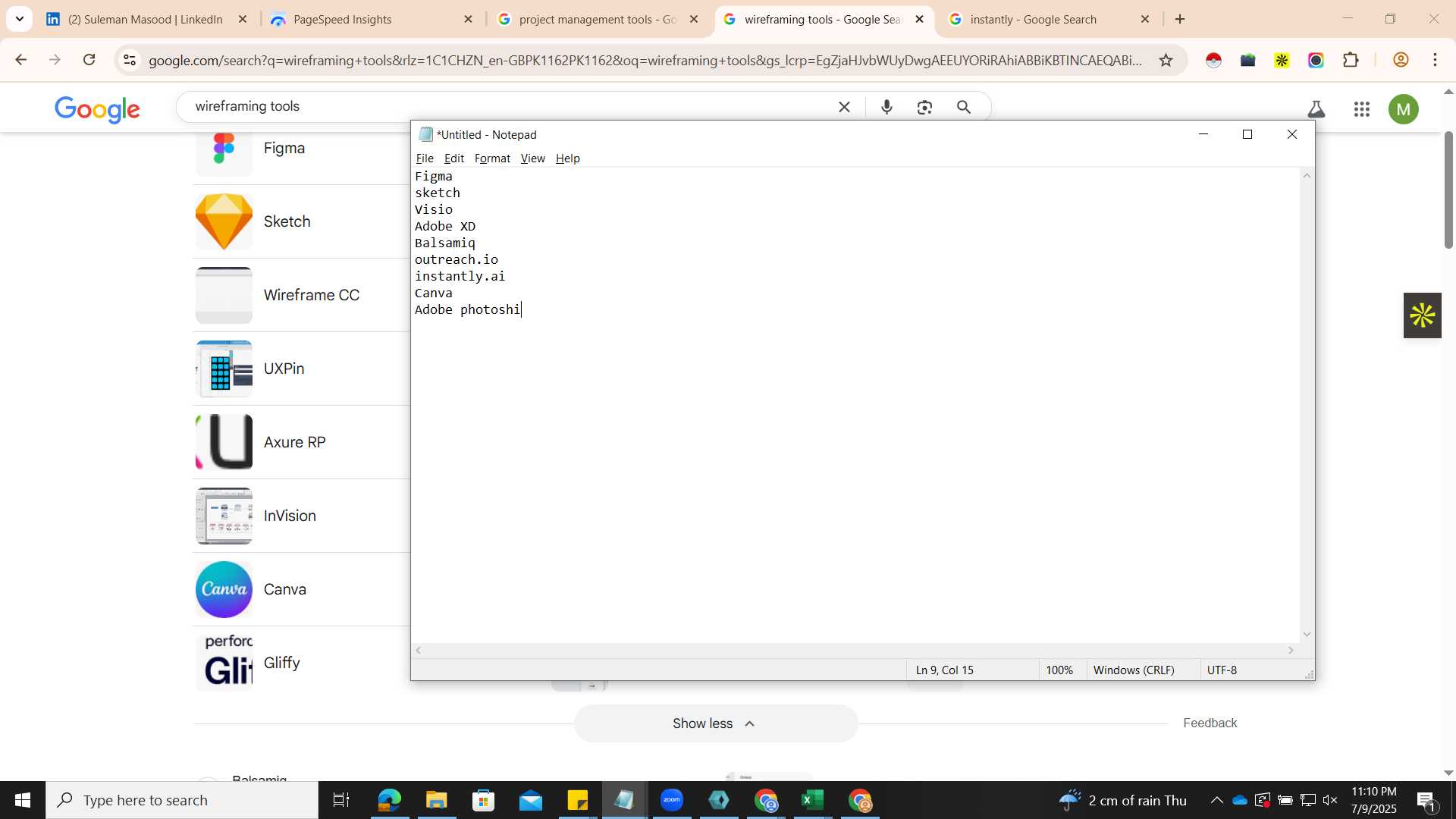The image size is (1456, 819).
Task: Open the weather widget on taskbar
Action: [x=1122, y=800]
